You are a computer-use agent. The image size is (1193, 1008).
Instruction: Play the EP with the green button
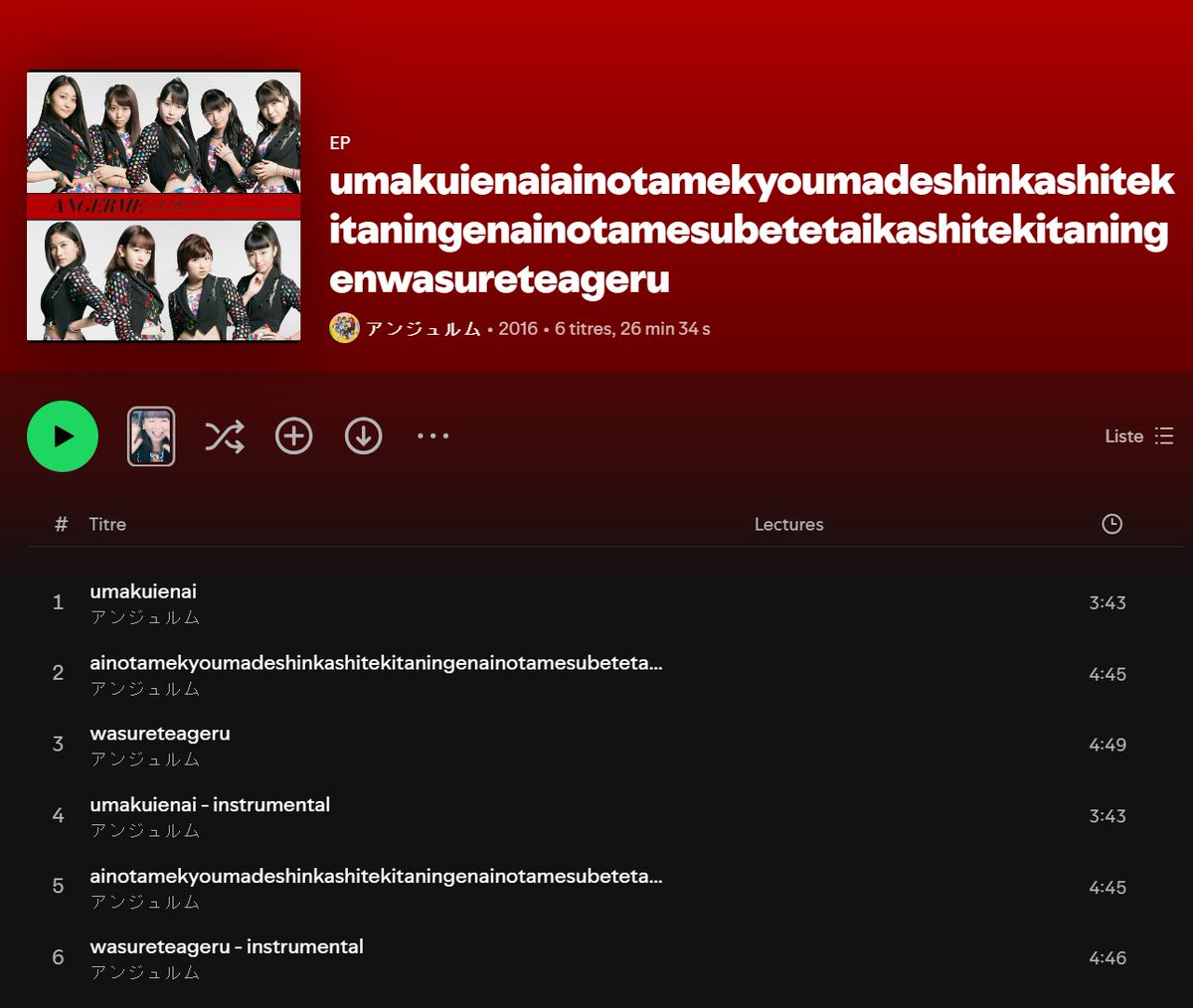coord(63,436)
